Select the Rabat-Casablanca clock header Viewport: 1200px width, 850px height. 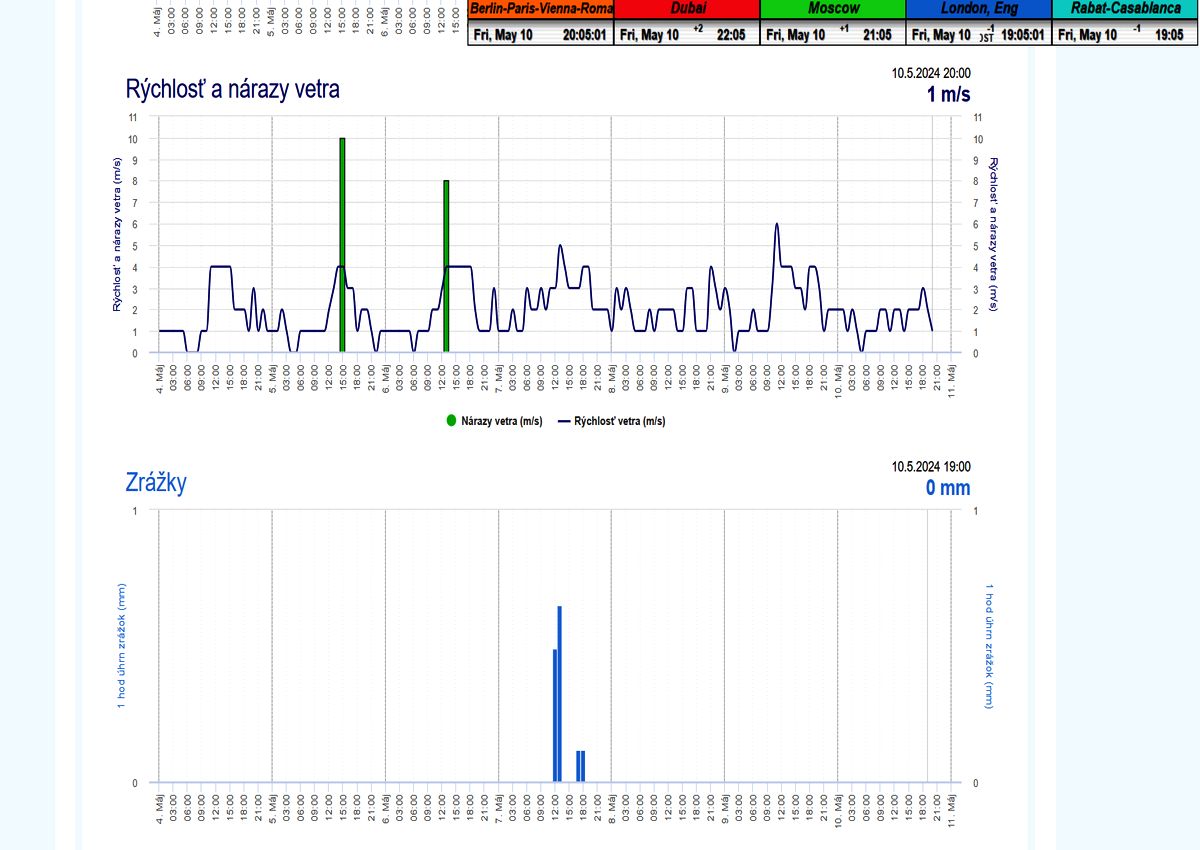click(x=1126, y=8)
